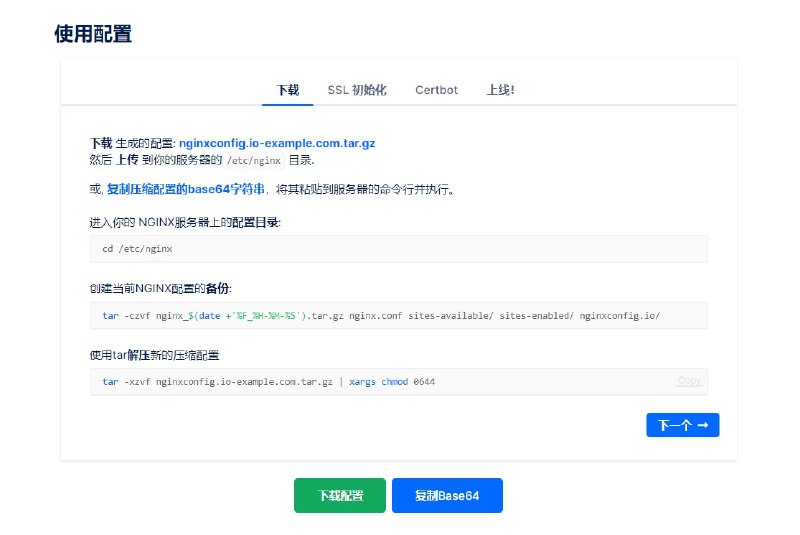Switch to the 下载 tab
Image resolution: width=800 pixels, height=535 pixels.
(x=287, y=90)
